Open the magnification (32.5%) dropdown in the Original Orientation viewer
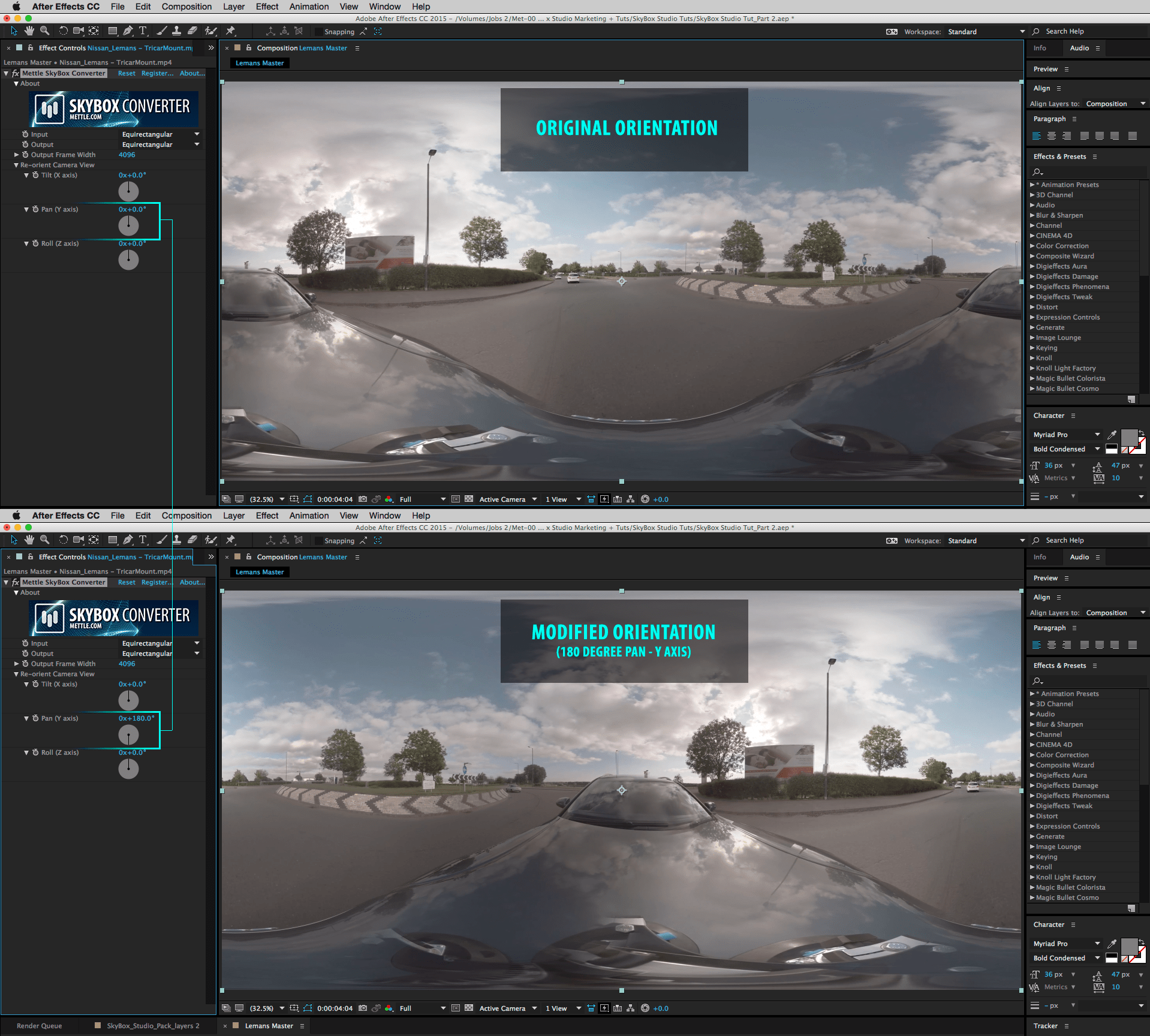1150x1036 pixels. pos(267,499)
